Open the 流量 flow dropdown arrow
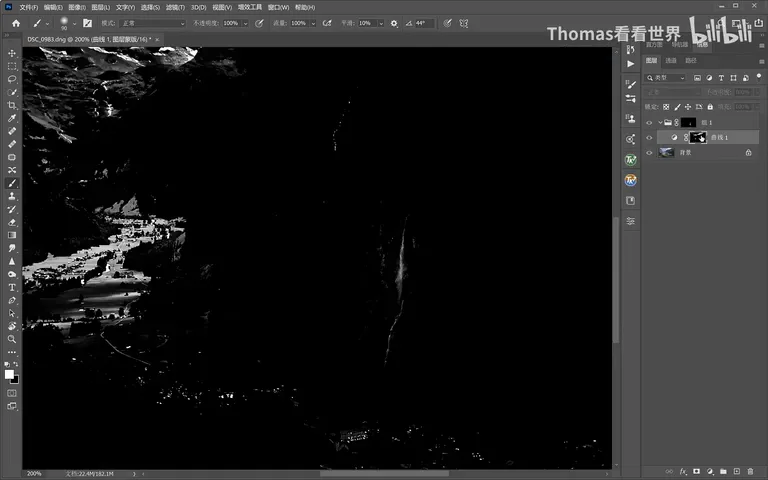 (x=313, y=24)
